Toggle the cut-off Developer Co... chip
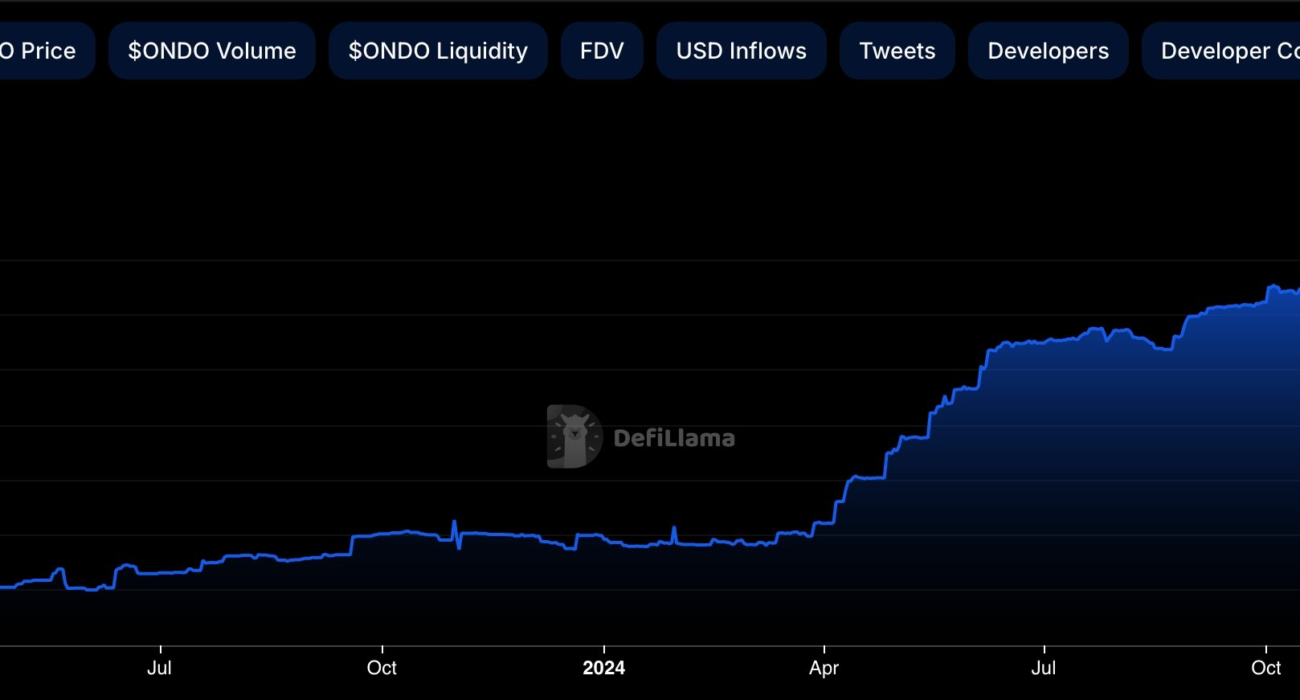The width and height of the screenshot is (1300, 700). click(1225, 51)
